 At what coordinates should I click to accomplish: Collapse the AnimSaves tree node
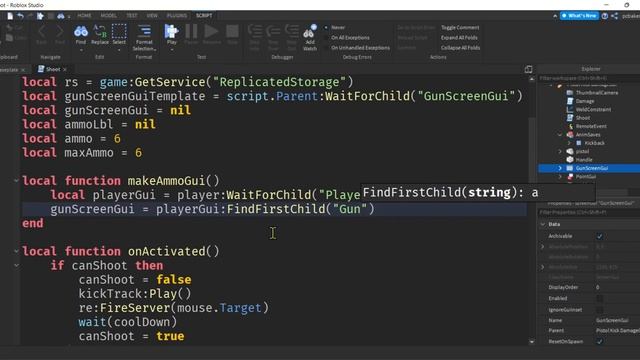point(560,135)
